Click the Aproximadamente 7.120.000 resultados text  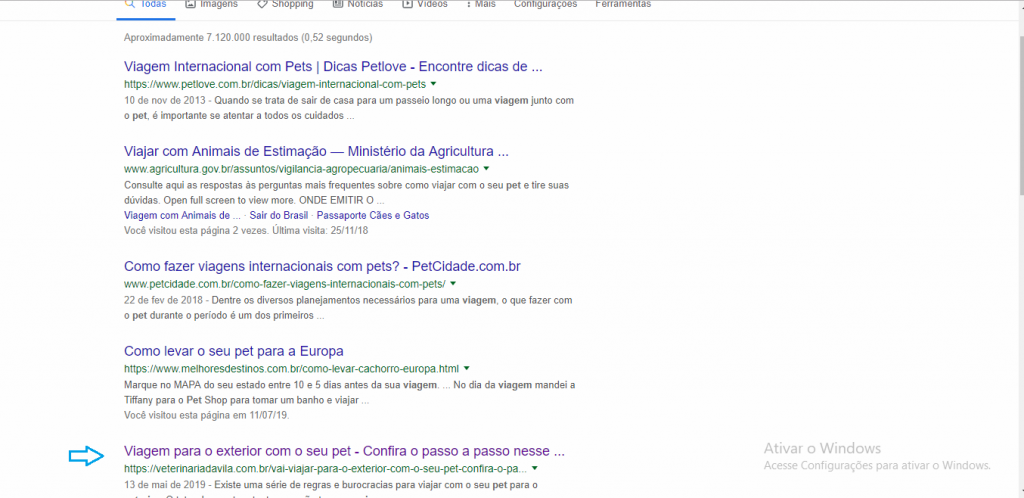tap(248, 38)
